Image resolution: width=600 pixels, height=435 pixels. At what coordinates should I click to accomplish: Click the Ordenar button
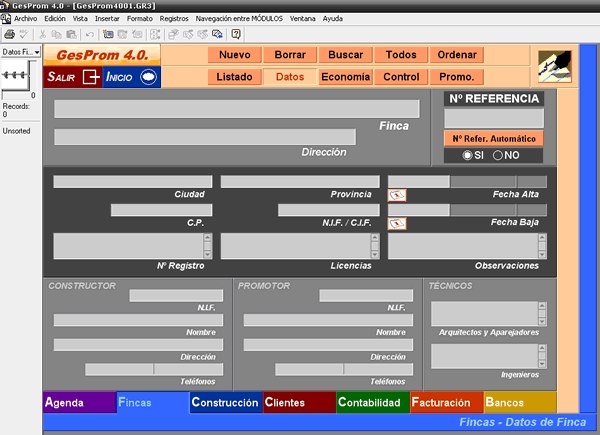coord(457,55)
